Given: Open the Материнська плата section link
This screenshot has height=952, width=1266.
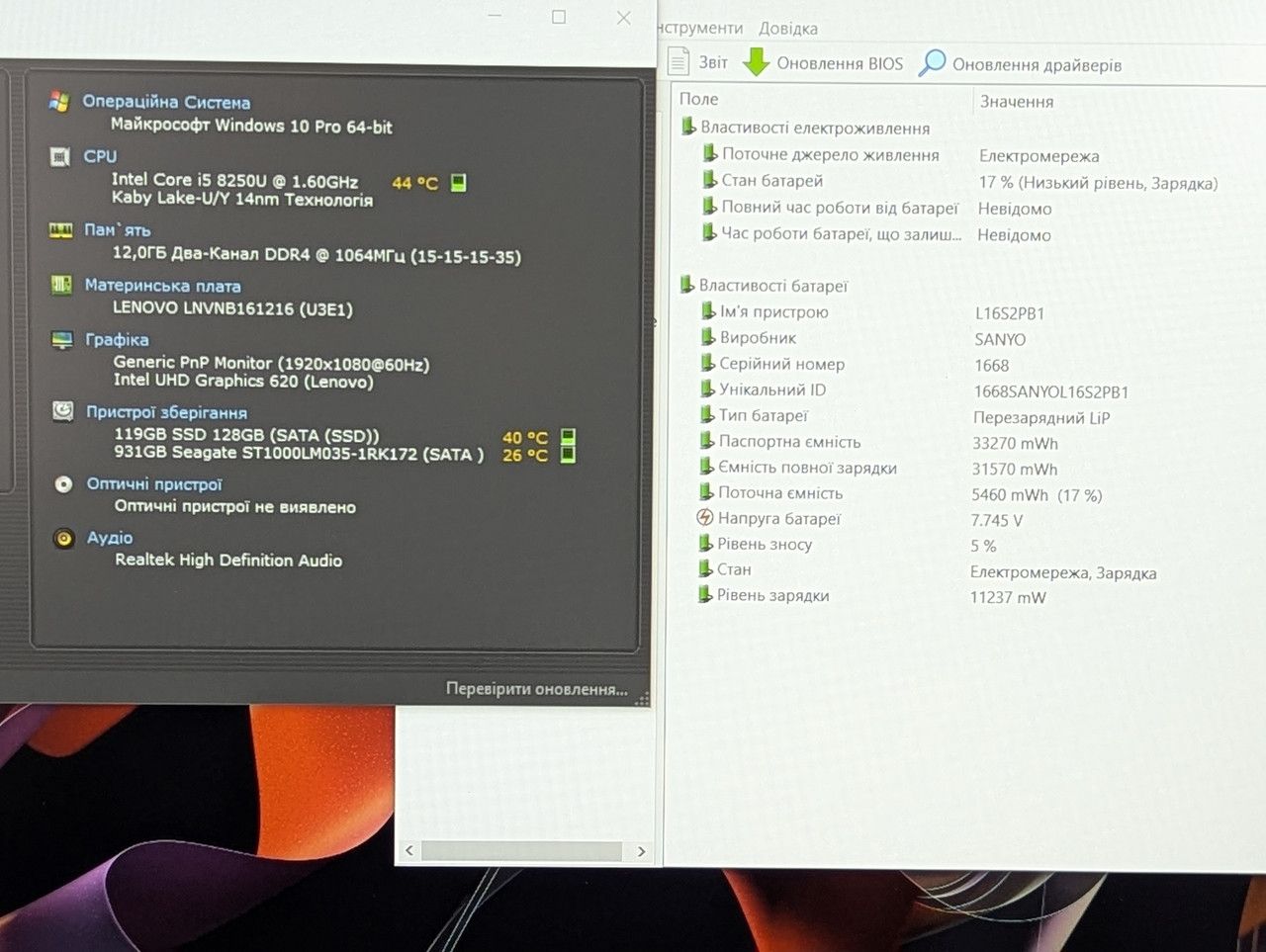Looking at the screenshot, I should (x=163, y=286).
